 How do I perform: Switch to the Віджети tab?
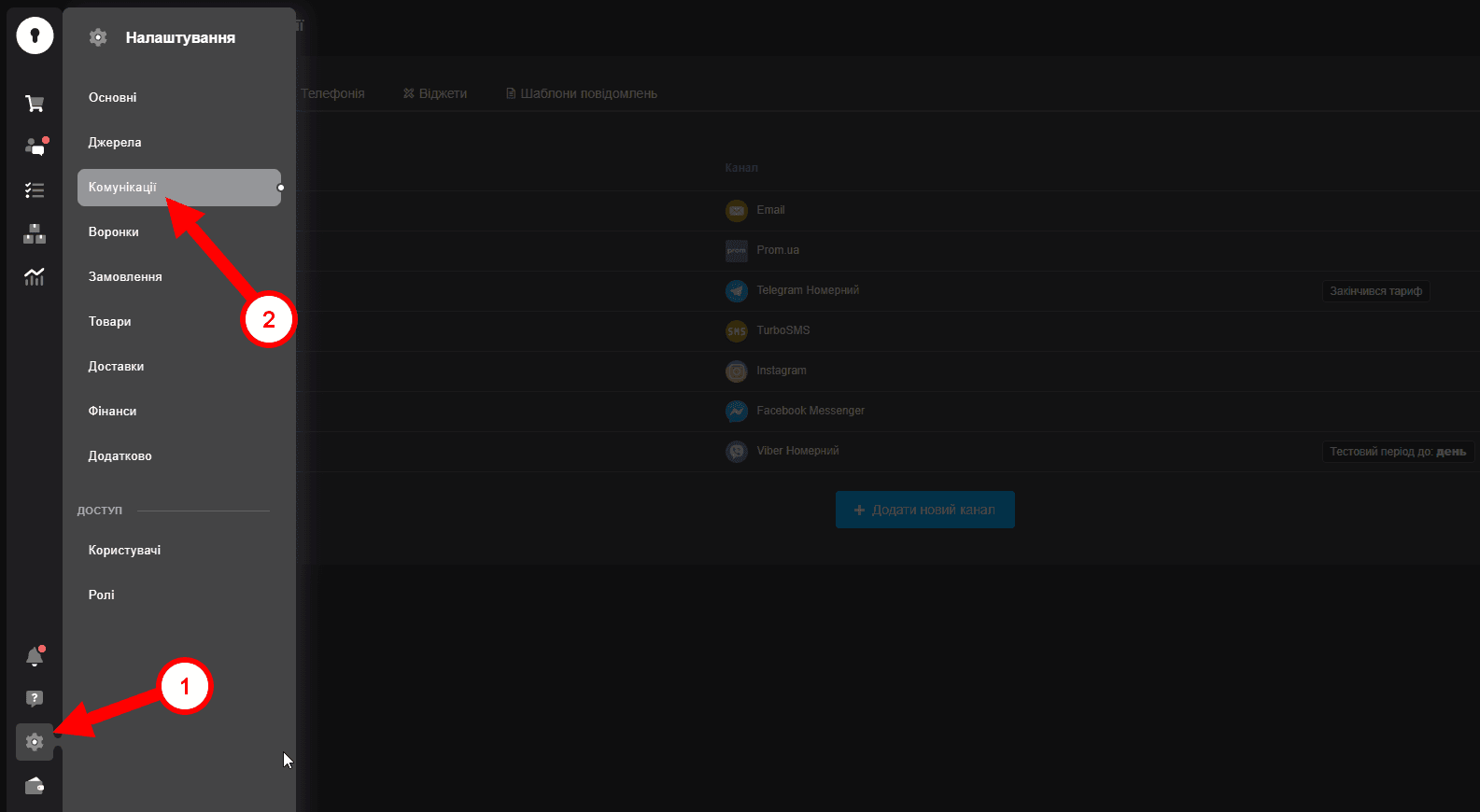pos(435,93)
